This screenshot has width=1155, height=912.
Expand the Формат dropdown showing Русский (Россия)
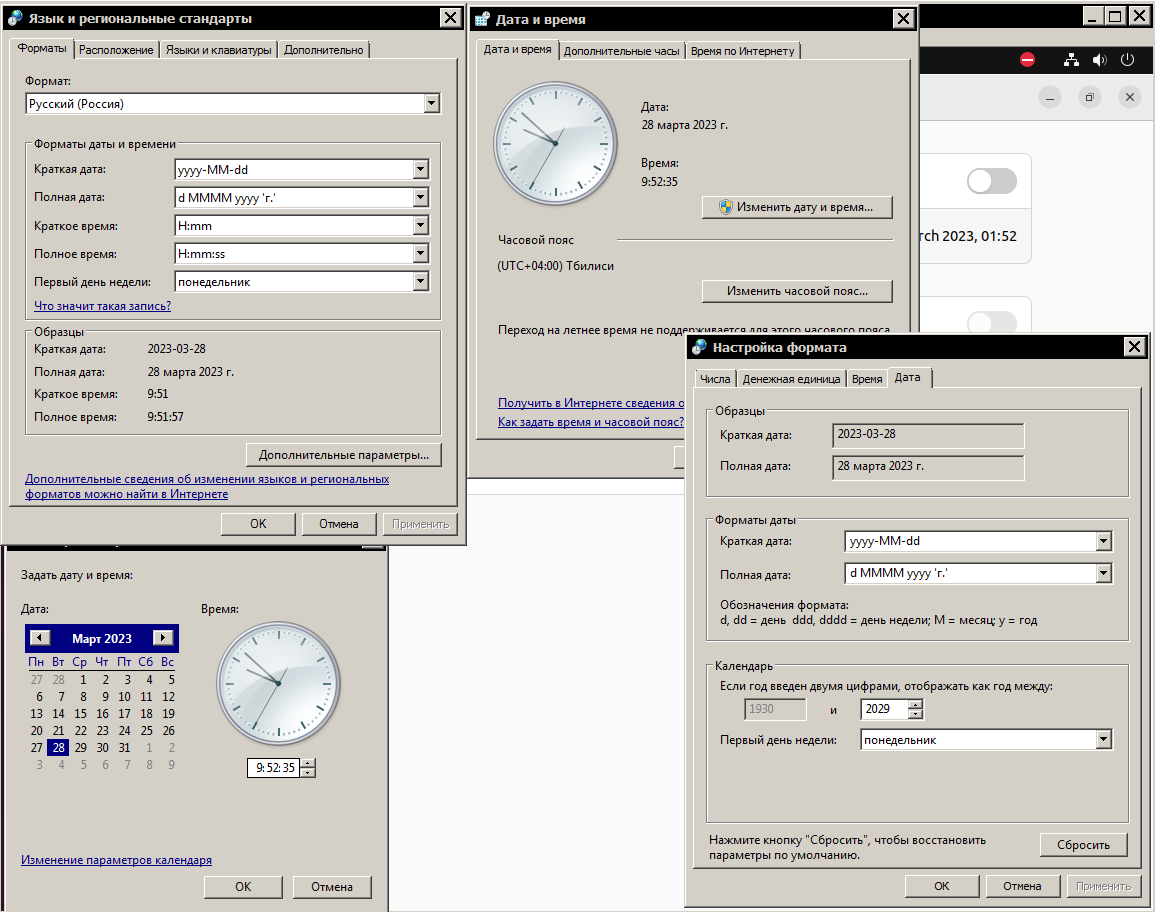pos(431,103)
